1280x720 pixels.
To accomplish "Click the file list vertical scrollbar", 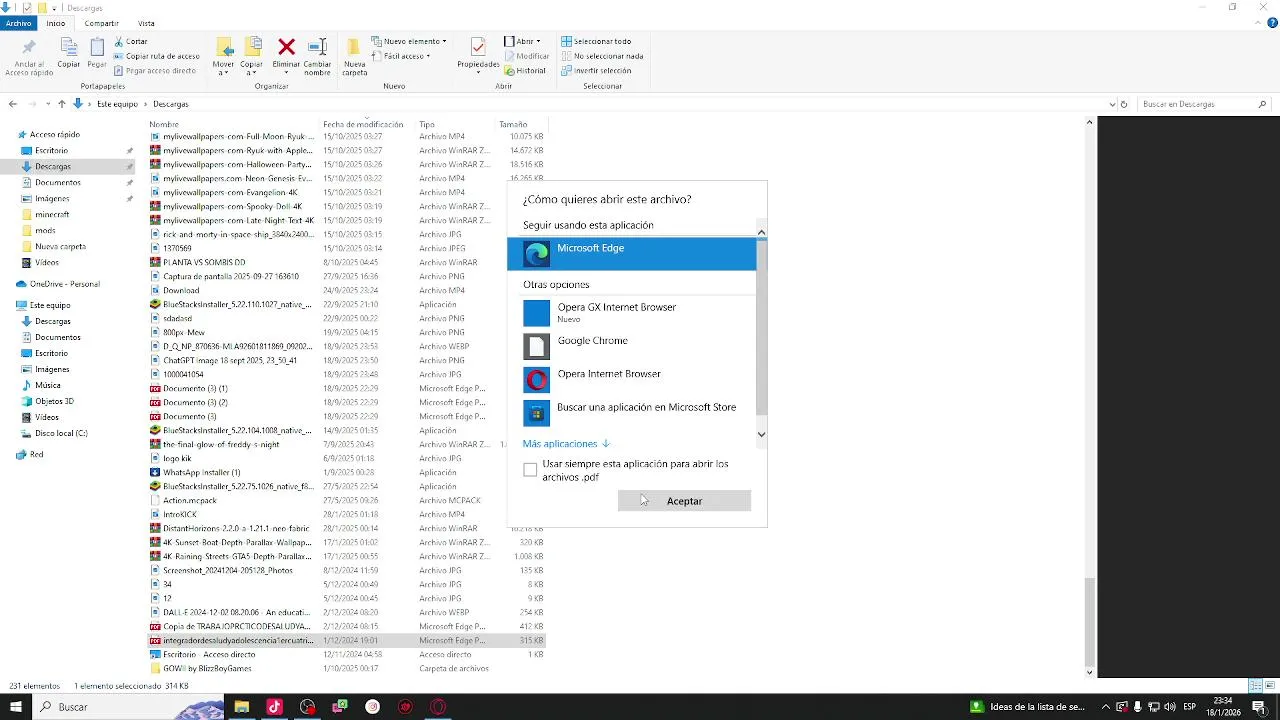I will click(x=1090, y=621).
